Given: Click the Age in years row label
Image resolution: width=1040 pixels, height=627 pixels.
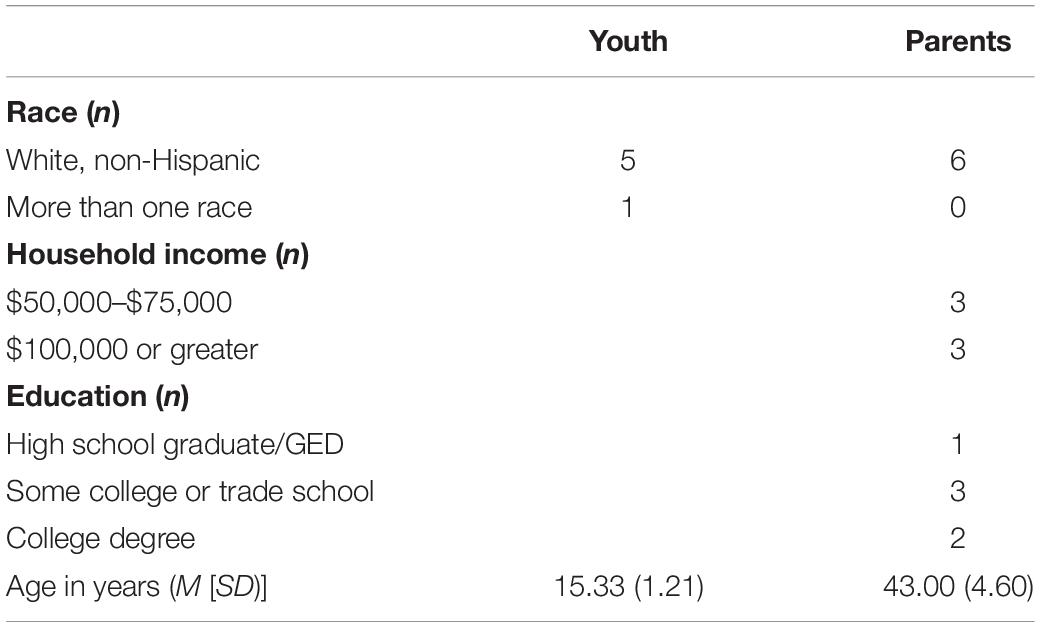Looking at the screenshot, I should point(137,587).
